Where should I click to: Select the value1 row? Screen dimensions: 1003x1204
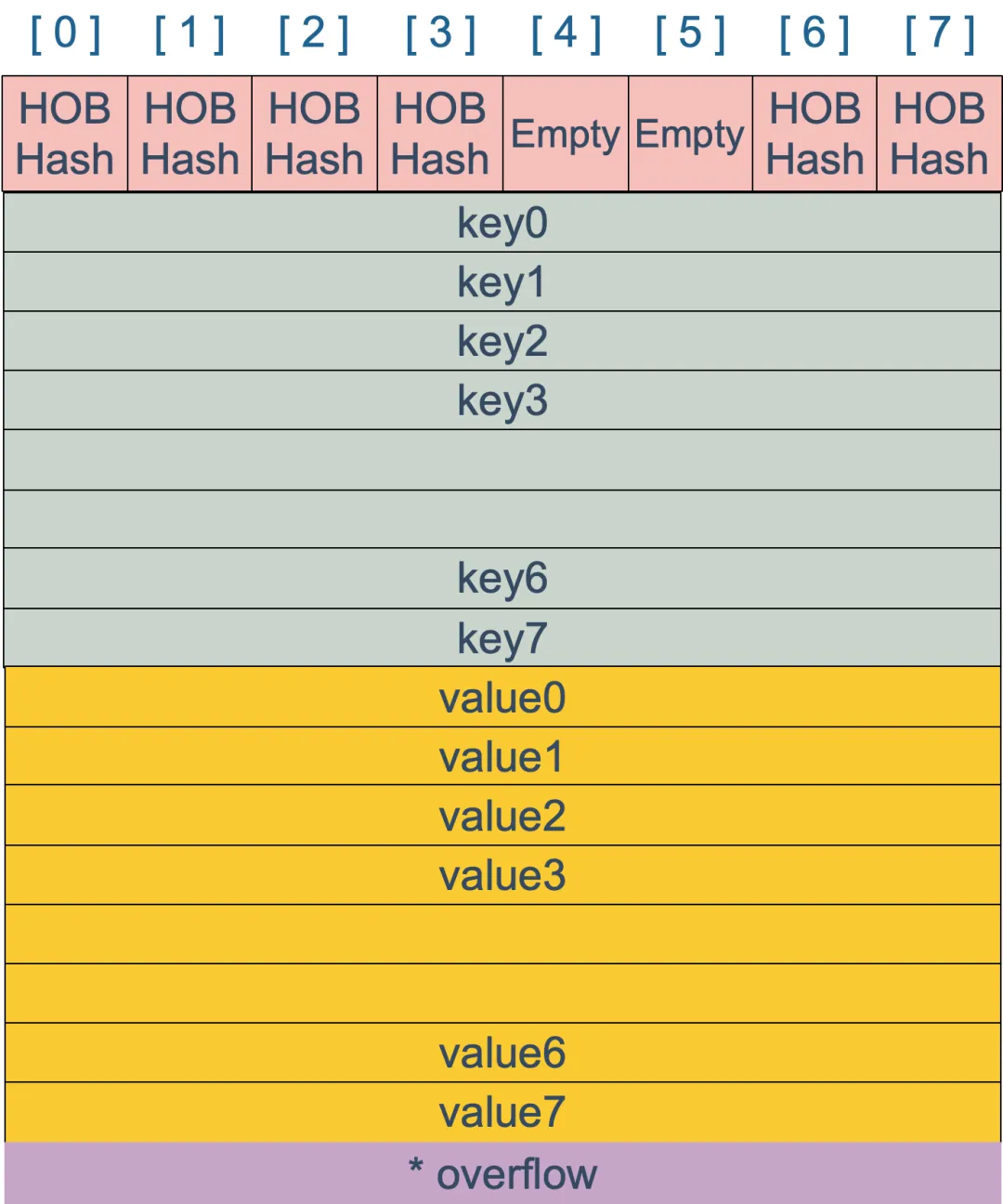pos(502,757)
